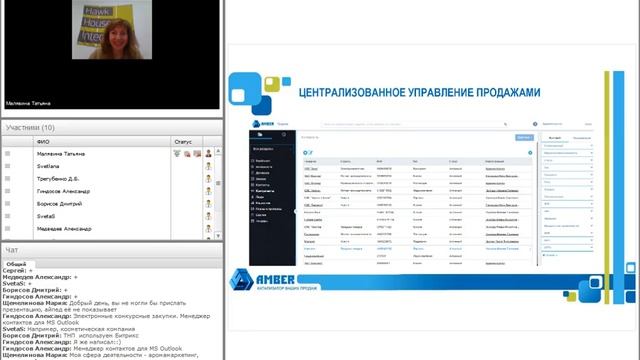Click the user icon in SvetaS row

click(x=209, y=216)
